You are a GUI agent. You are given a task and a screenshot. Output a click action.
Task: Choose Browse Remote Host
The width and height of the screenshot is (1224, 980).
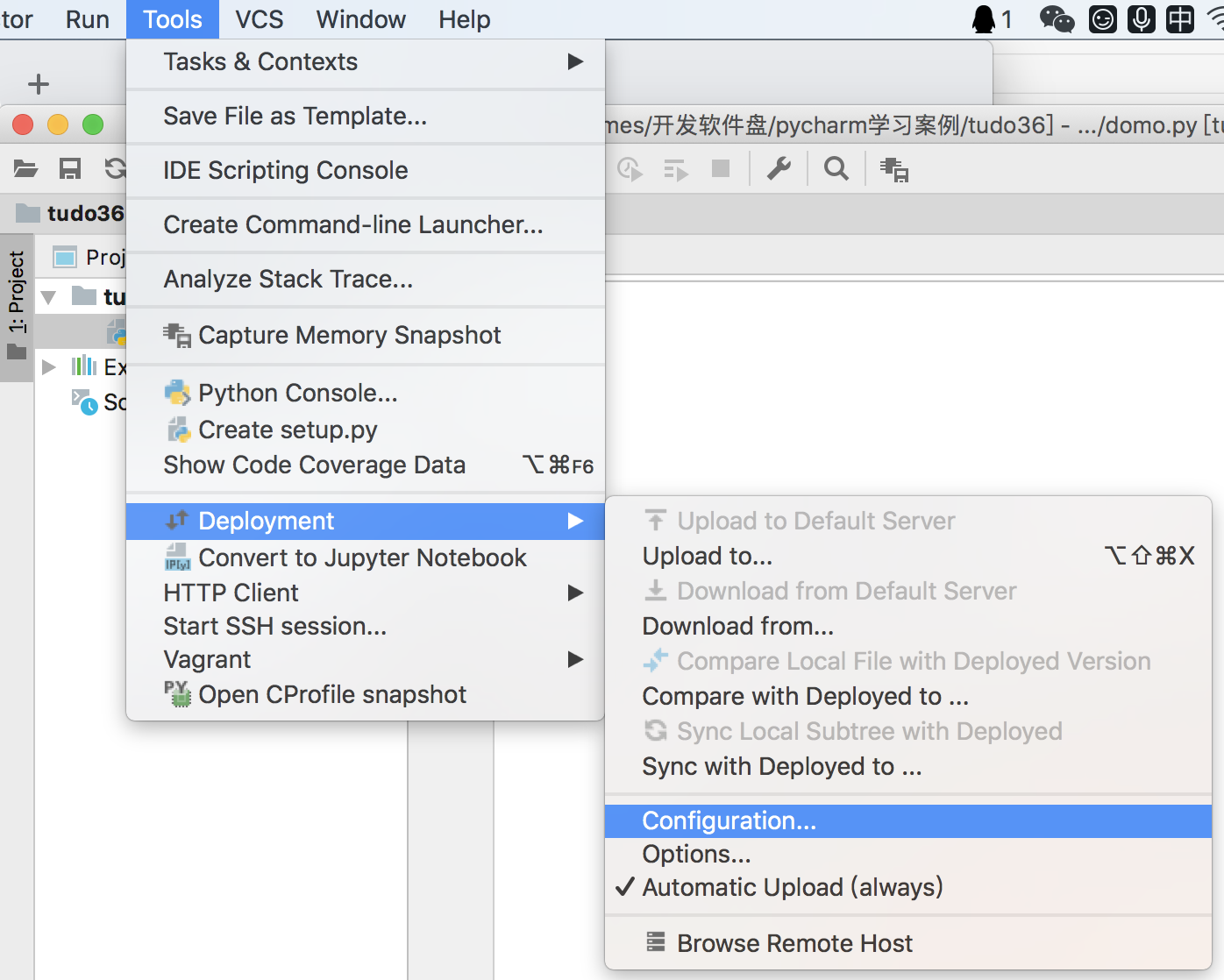794,943
